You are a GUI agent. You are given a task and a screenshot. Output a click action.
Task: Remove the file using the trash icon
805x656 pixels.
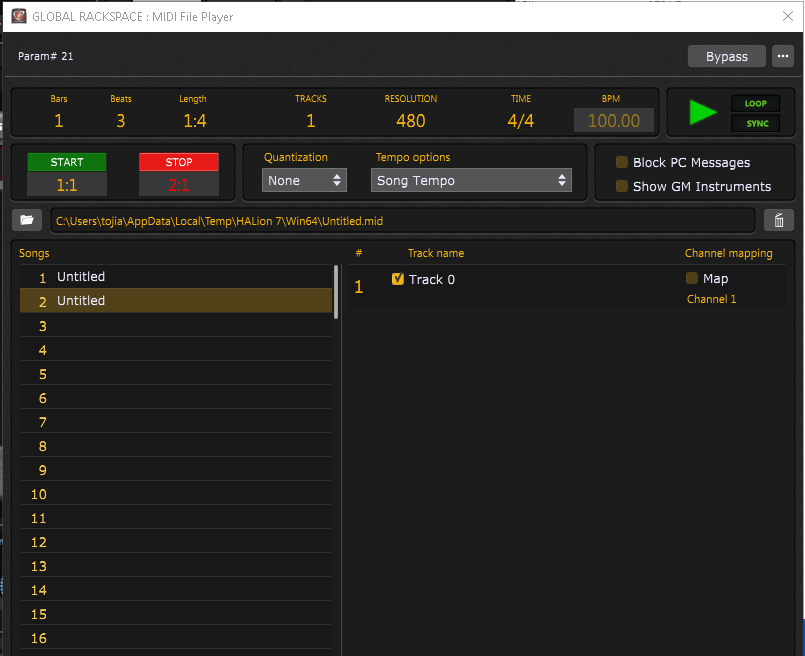click(x=778, y=220)
